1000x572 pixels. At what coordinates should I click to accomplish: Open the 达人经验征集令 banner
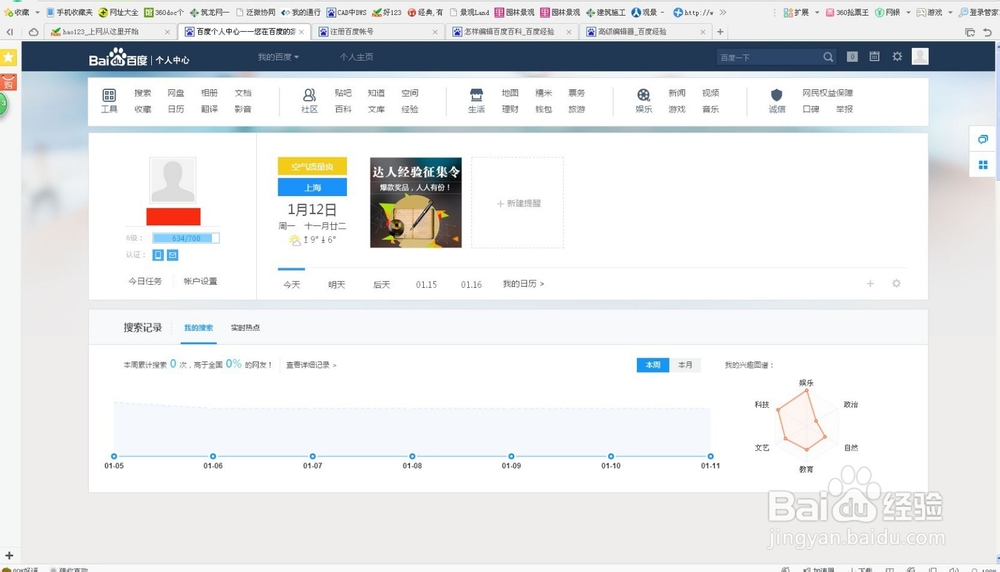(x=416, y=203)
